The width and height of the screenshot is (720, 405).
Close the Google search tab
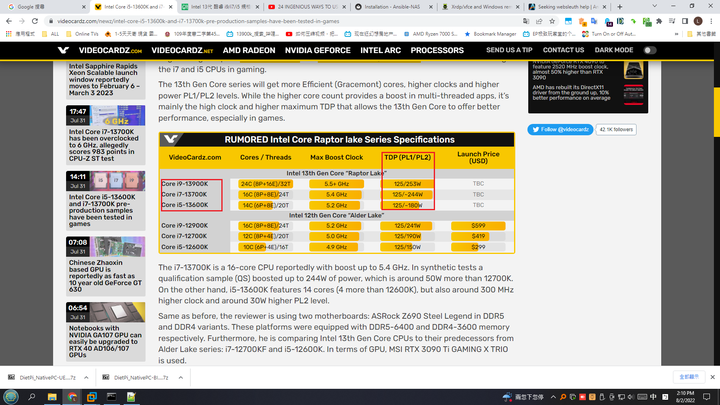pos(84,7)
